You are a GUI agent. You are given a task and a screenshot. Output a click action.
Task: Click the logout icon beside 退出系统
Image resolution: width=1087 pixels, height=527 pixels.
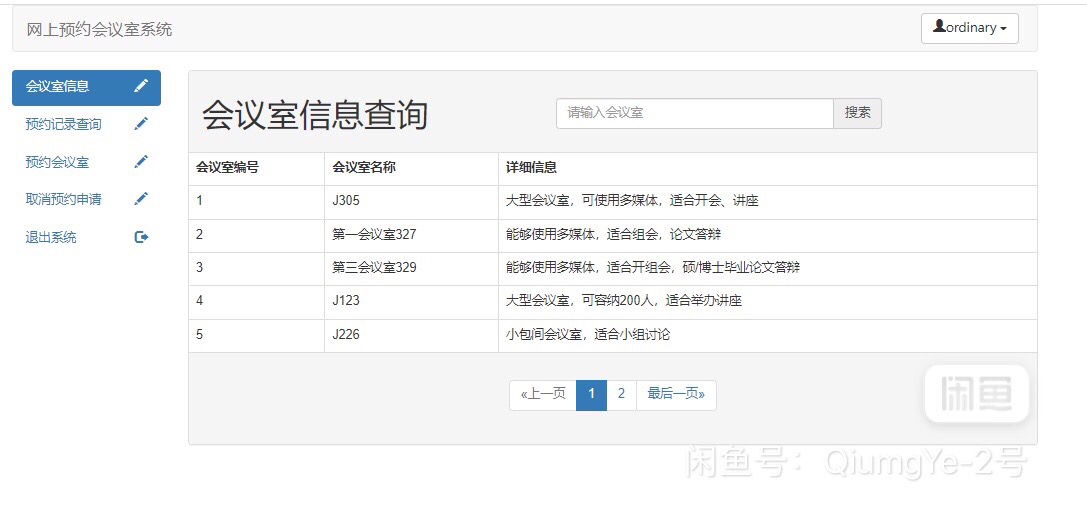pyautogui.click(x=141, y=237)
